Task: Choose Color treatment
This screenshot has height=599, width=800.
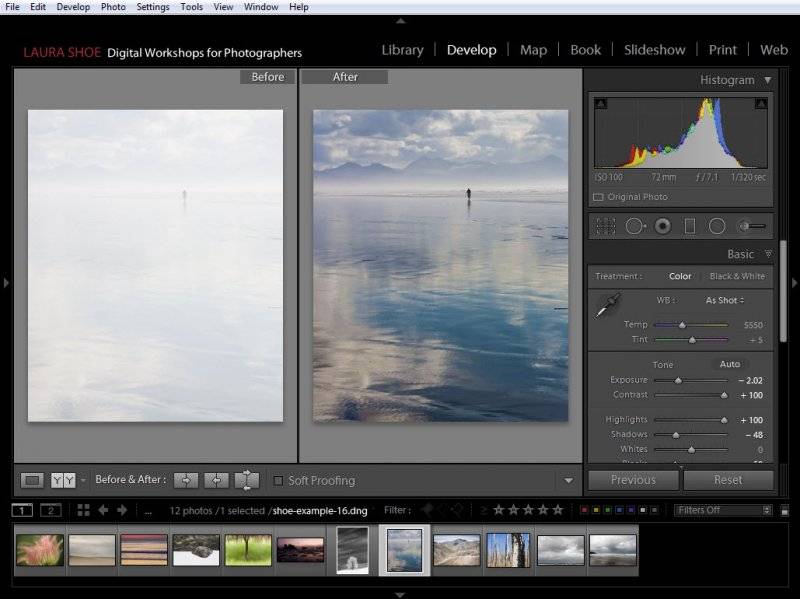Action: pos(680,276)
